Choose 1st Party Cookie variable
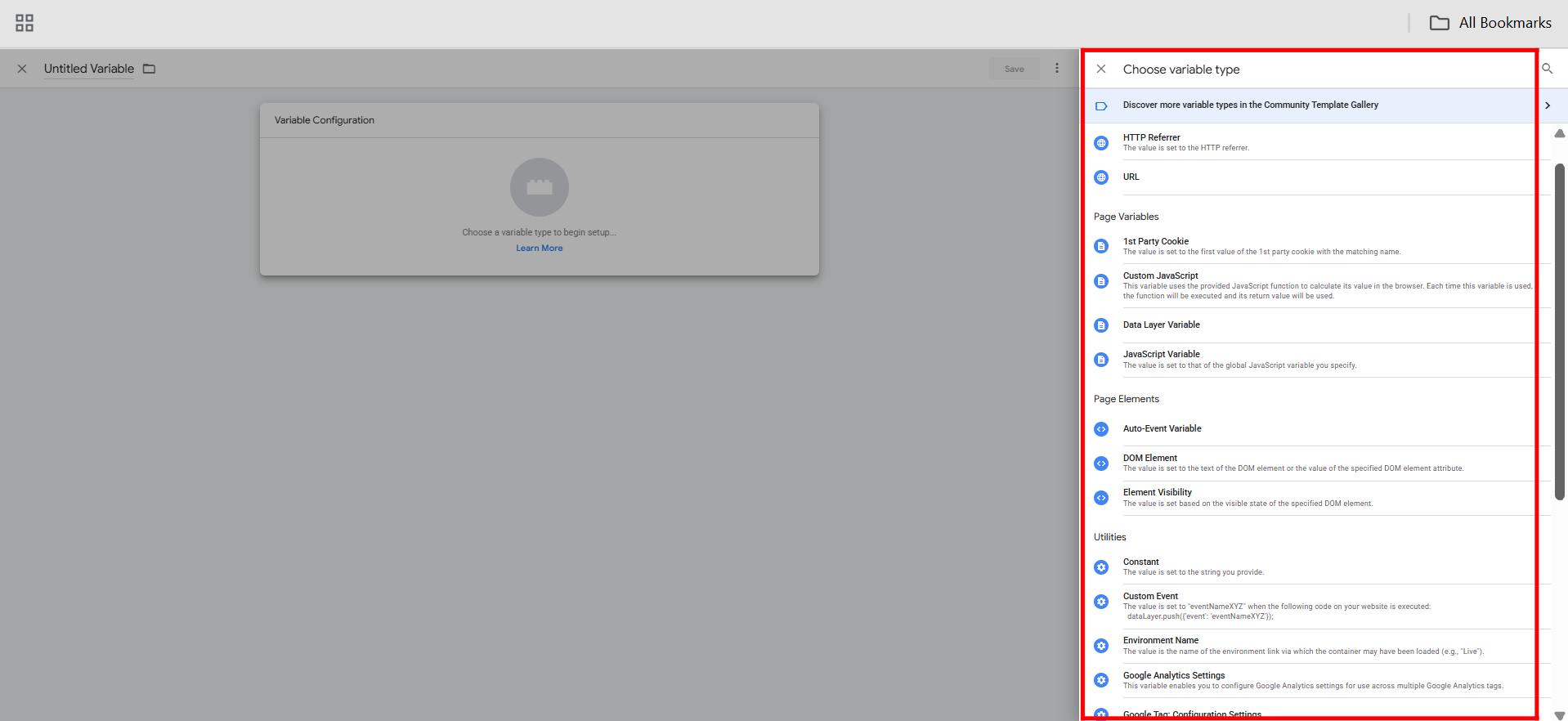This screenshot has width=1568, height=721. [1322, 246]
